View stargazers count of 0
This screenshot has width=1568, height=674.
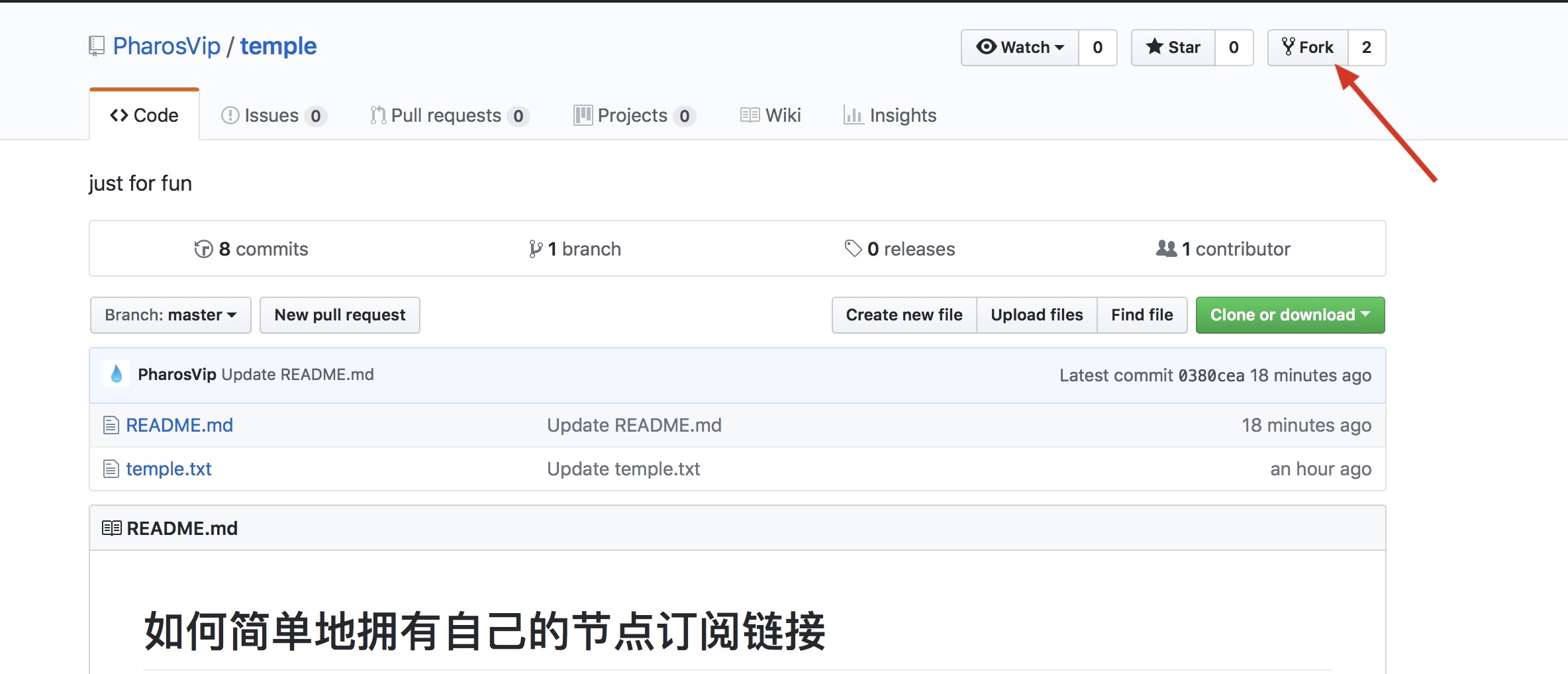1234,48
